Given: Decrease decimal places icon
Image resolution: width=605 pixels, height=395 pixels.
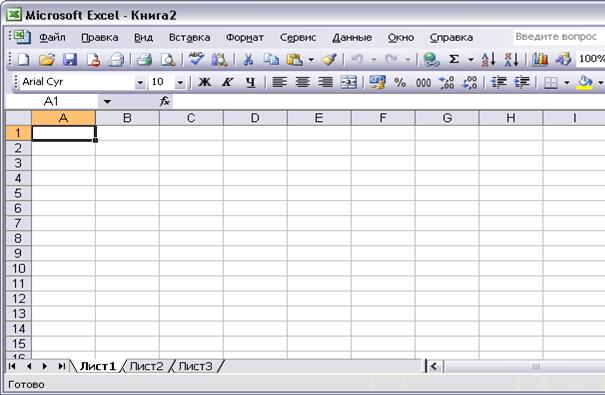Looking at the screenshot, I should pos(470,82).
